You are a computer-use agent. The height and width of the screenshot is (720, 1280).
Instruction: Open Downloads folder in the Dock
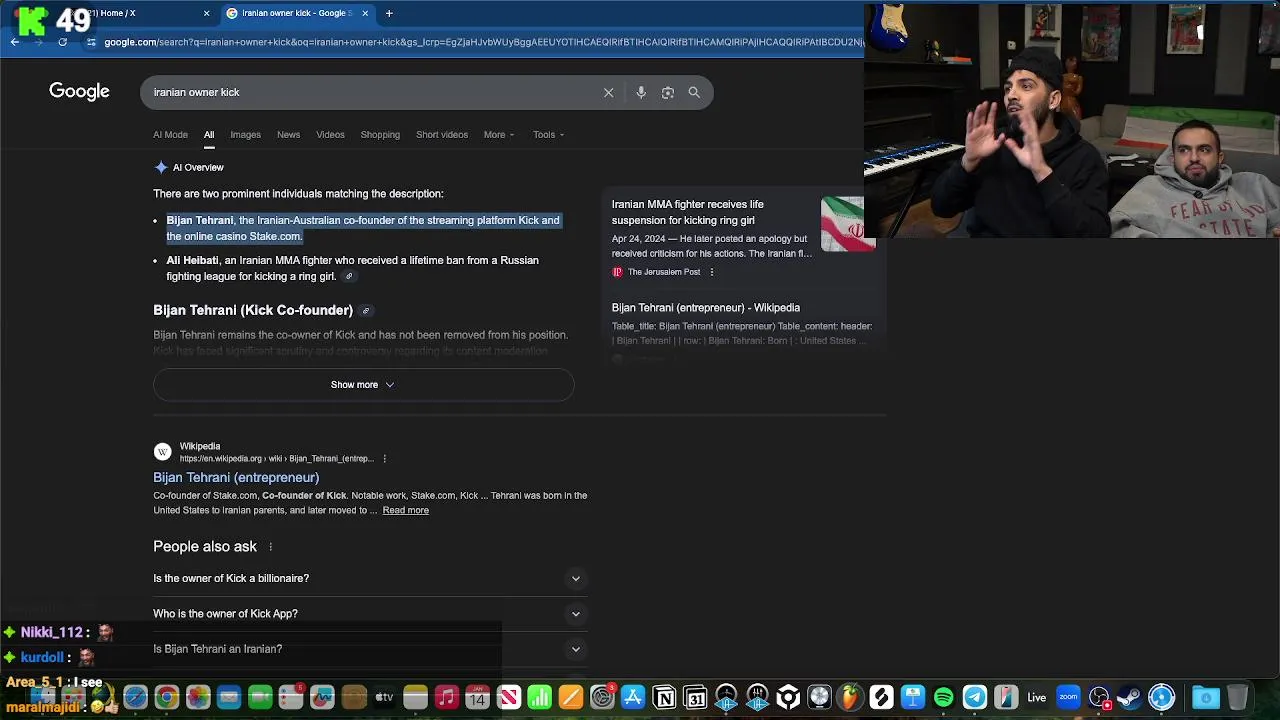point(1206,697)
